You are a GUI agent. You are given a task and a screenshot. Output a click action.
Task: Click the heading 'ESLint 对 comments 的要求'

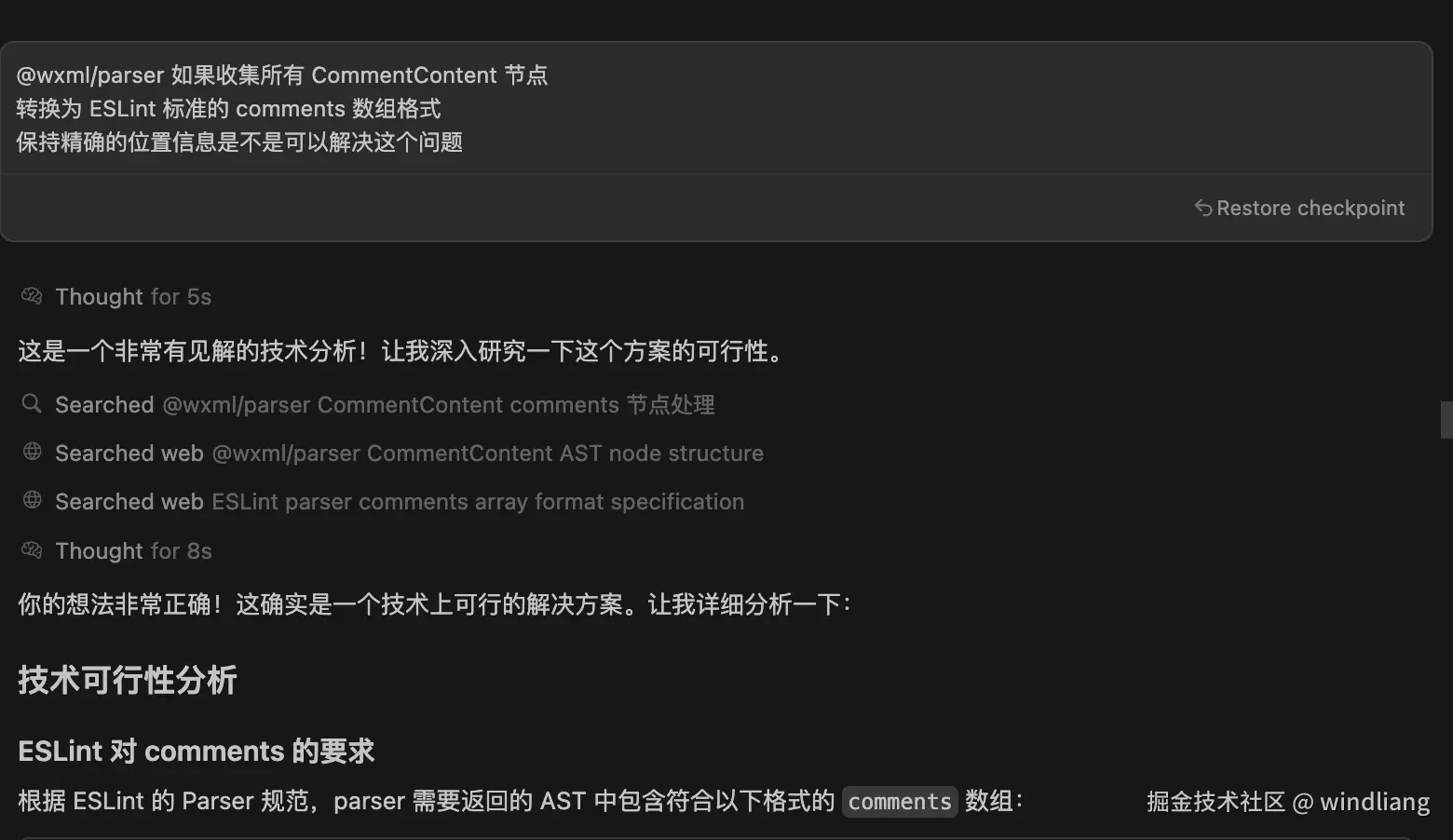pos(196,751)
